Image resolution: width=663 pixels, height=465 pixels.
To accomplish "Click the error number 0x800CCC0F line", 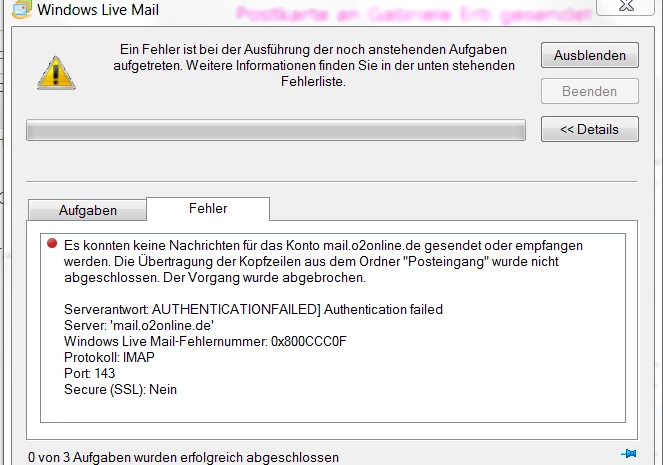I will (205, 341).
